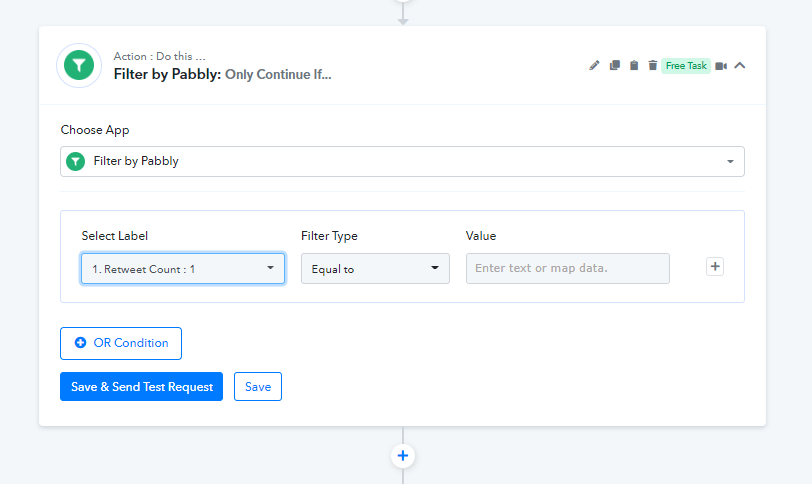Open the video tutorial camera icon
Image resolution: width=812 pixels, height=484 pixels.
pos(721,66)
